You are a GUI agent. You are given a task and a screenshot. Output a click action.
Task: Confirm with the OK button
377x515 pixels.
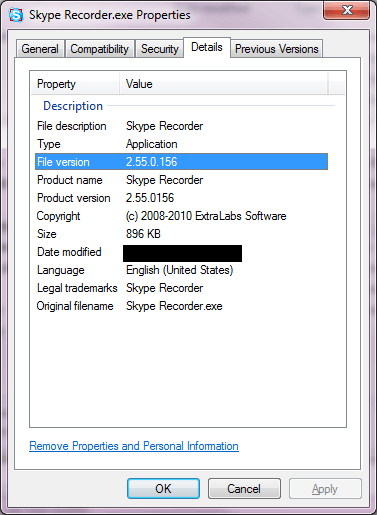tap(163, 489)
